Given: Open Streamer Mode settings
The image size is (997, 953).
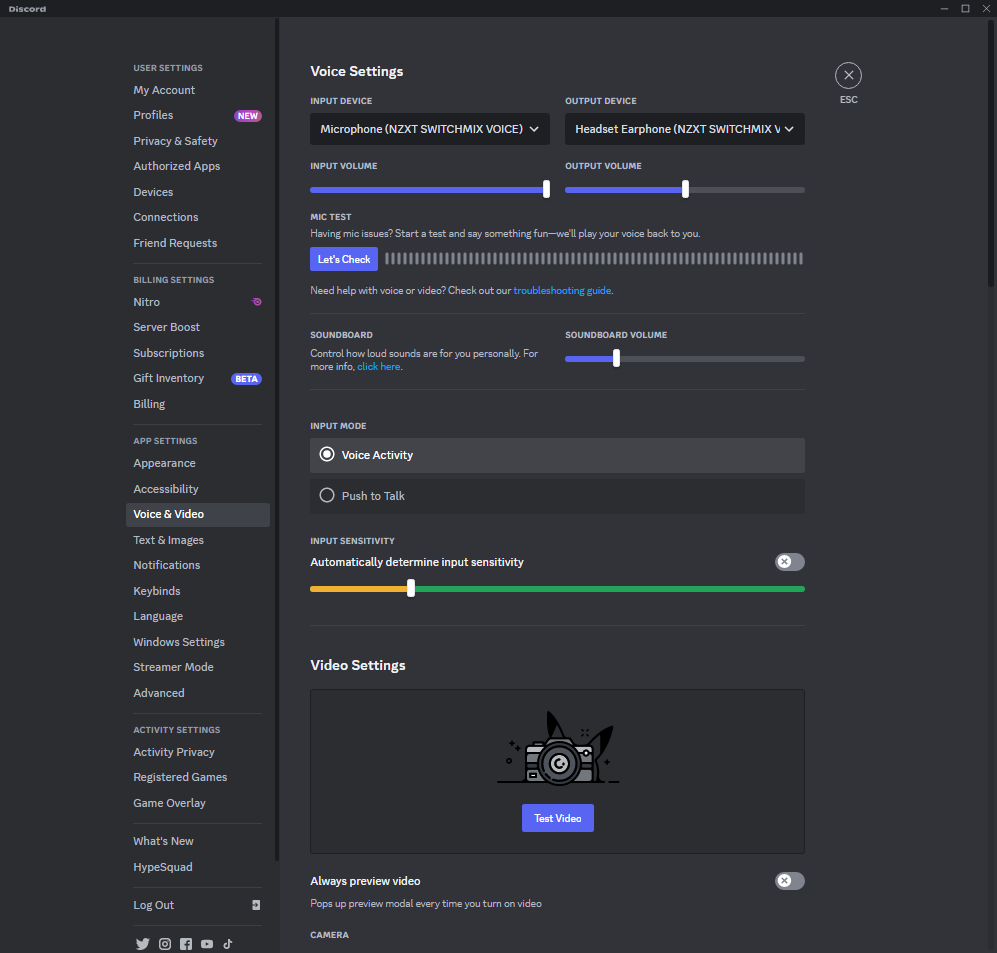Looking at the screenshot, I should pos(198,667).
